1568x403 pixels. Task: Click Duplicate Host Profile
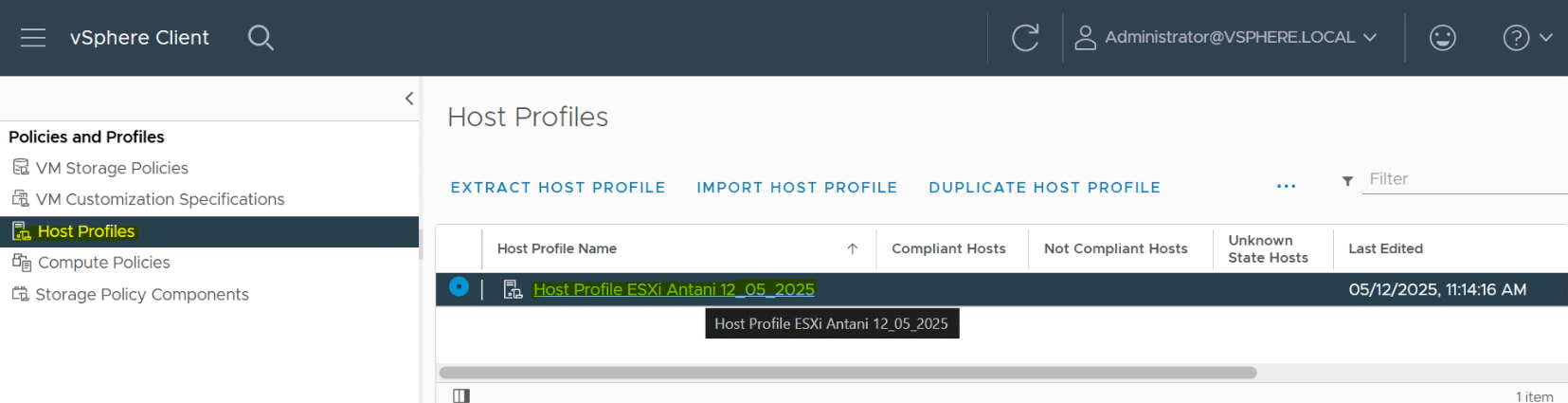[x=1044, y=188]
